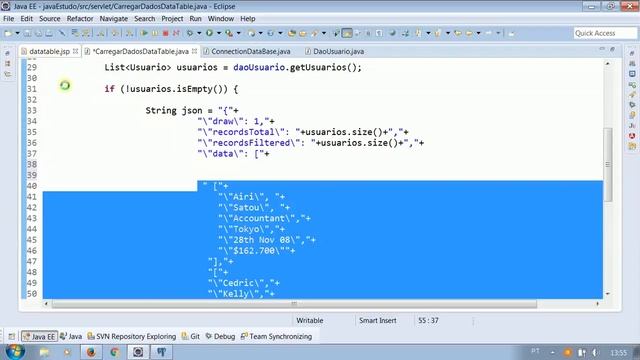This screenshot has height=360, width=640.
Task: Open the Help menu
Action: click(x=247, y=19)
